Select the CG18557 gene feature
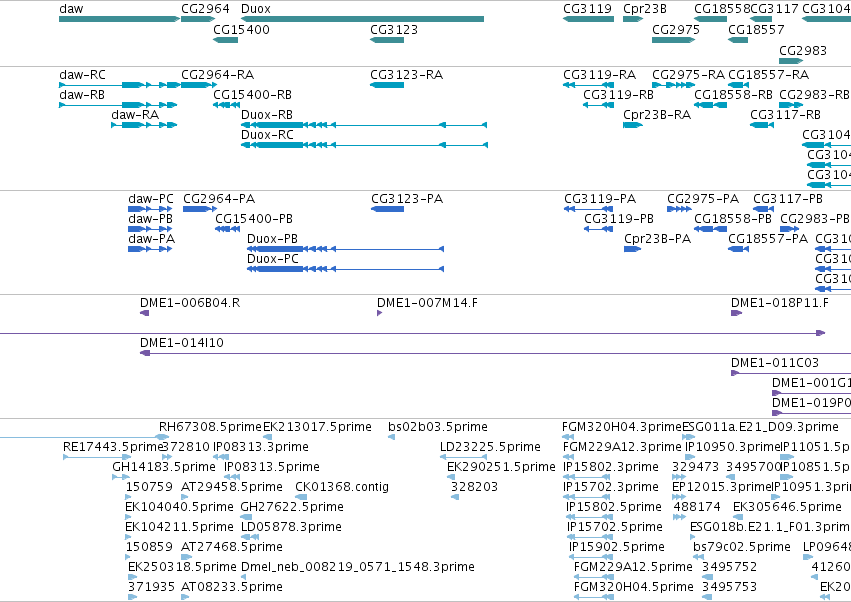Viewport: 851px width, 602px height. click(x=738, y=40)
